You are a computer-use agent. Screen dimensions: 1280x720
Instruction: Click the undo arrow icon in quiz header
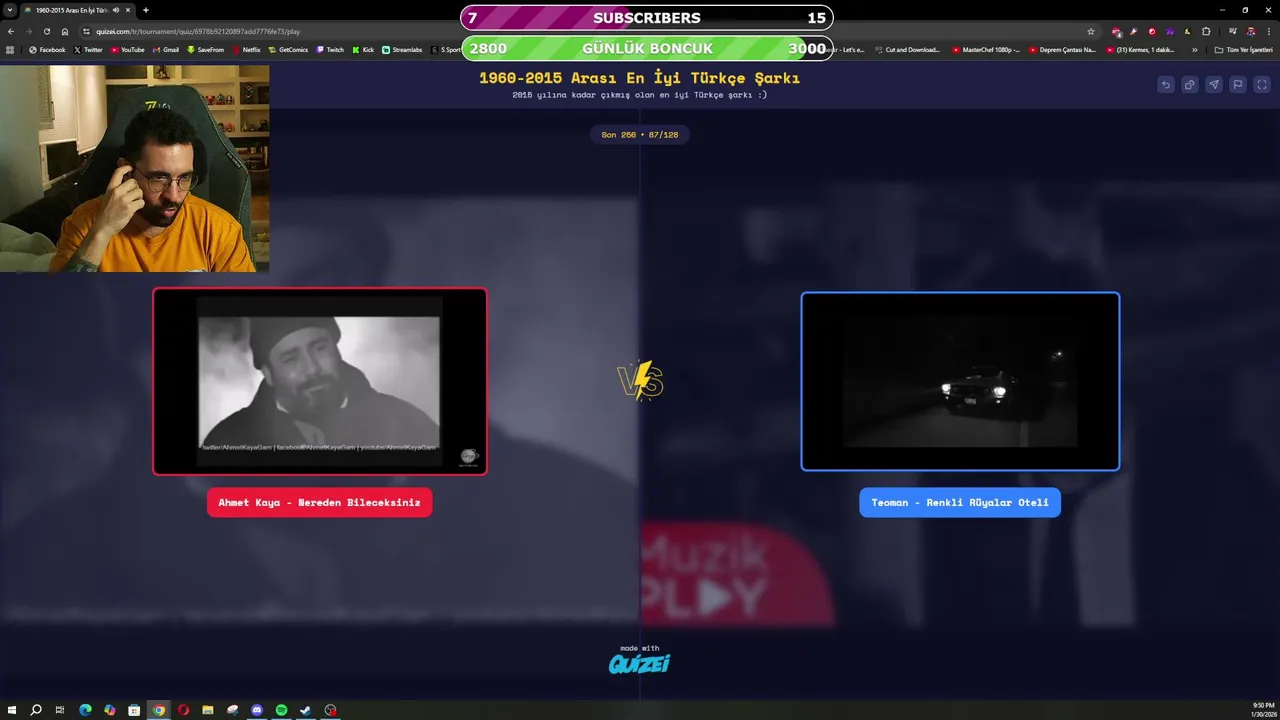[1165, 85]
